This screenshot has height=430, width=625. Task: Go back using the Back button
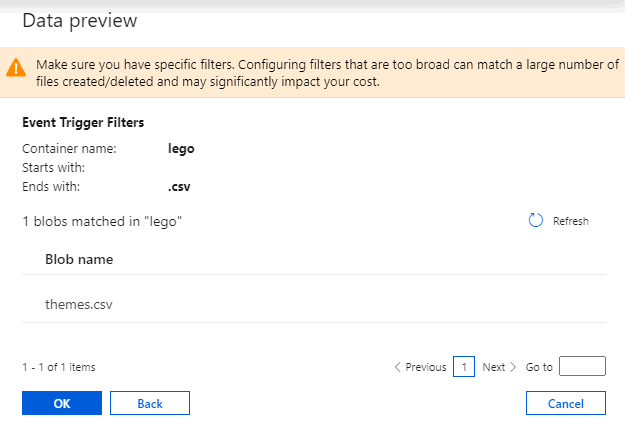click(149, 403)
